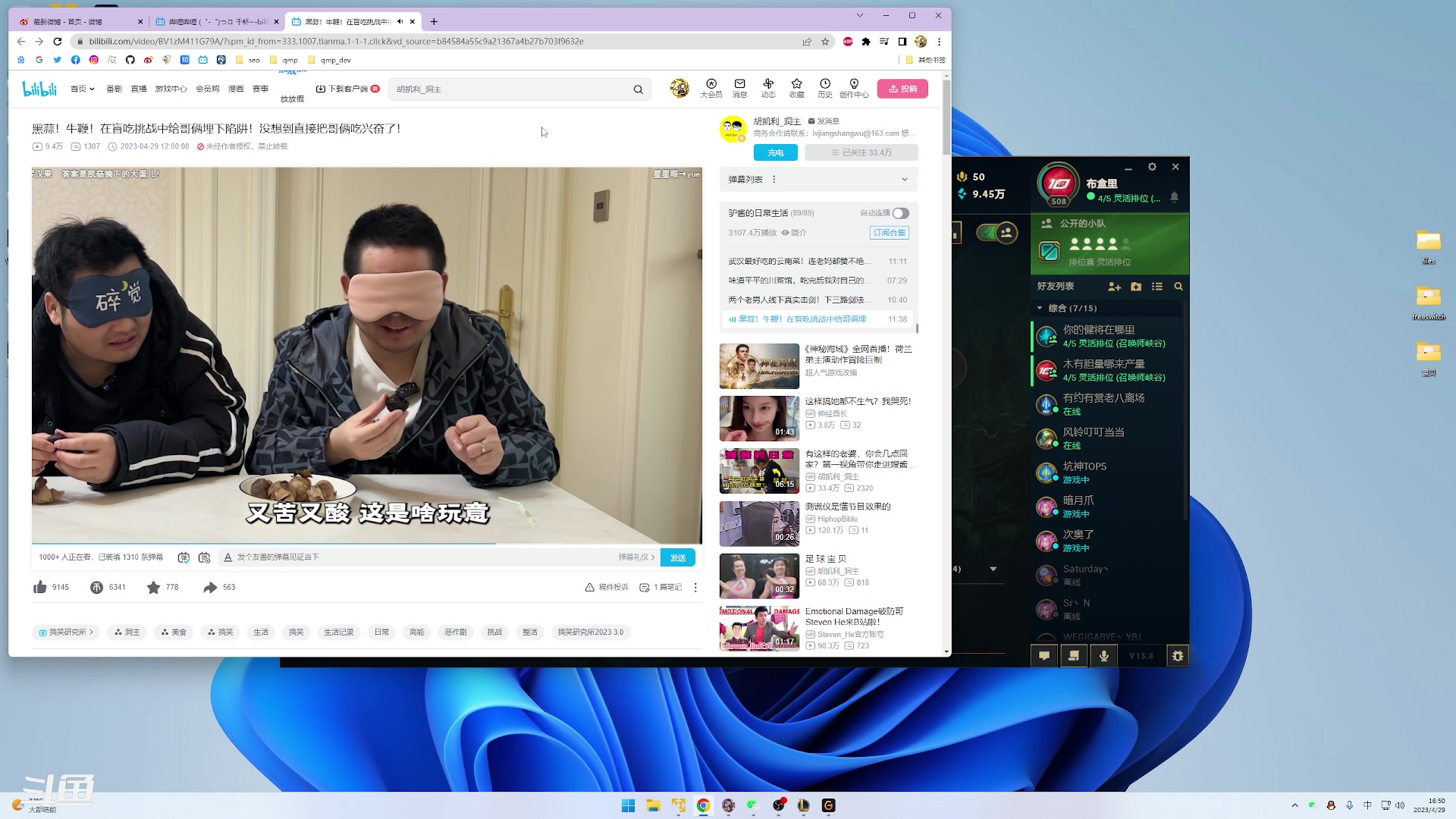1456x819 pixels.
Task: Open League client settings gear
Action: (1152, 167)
